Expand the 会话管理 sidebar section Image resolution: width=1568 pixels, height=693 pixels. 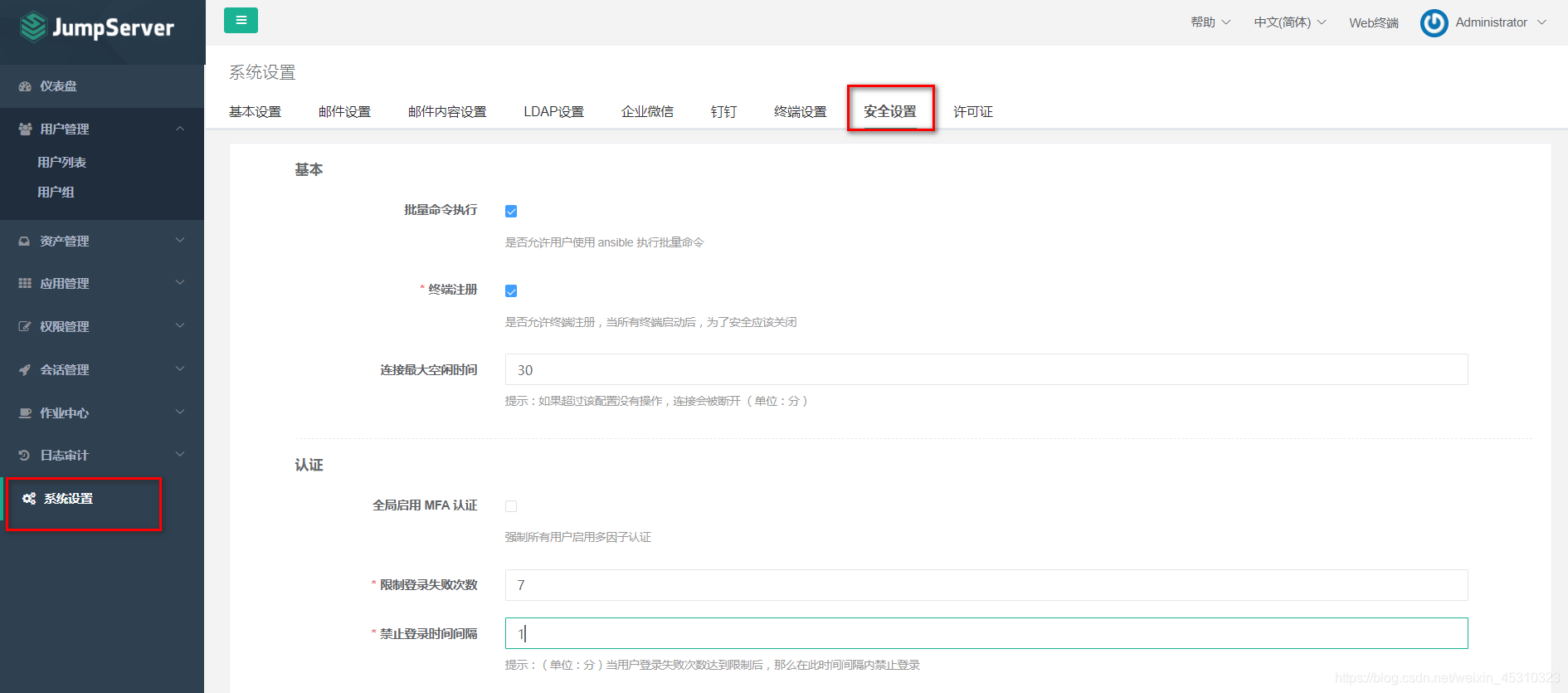[102, 369]
